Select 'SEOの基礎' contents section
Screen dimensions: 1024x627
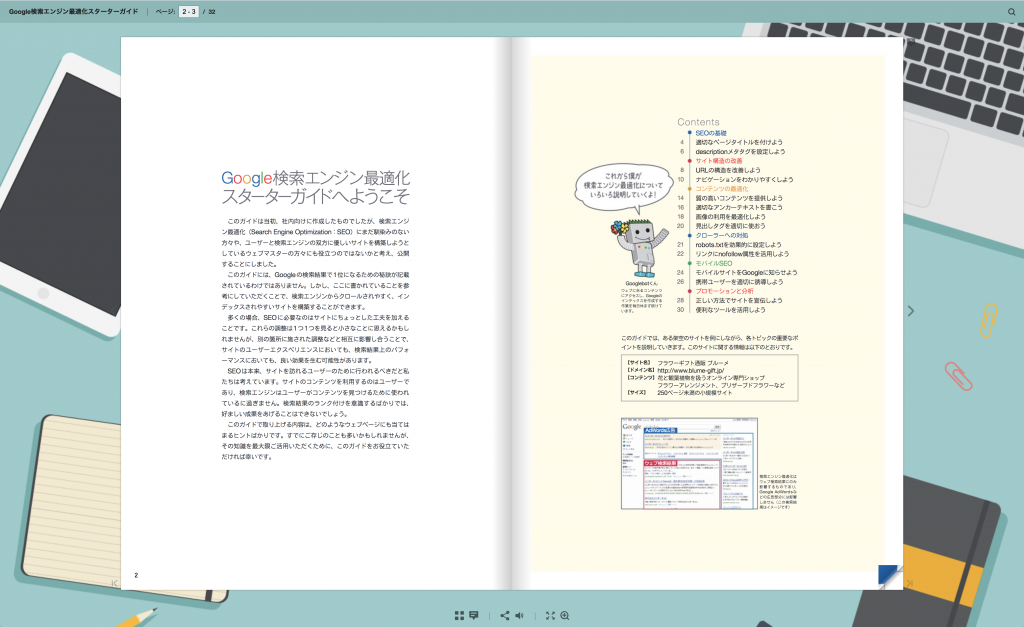point(711,133)
